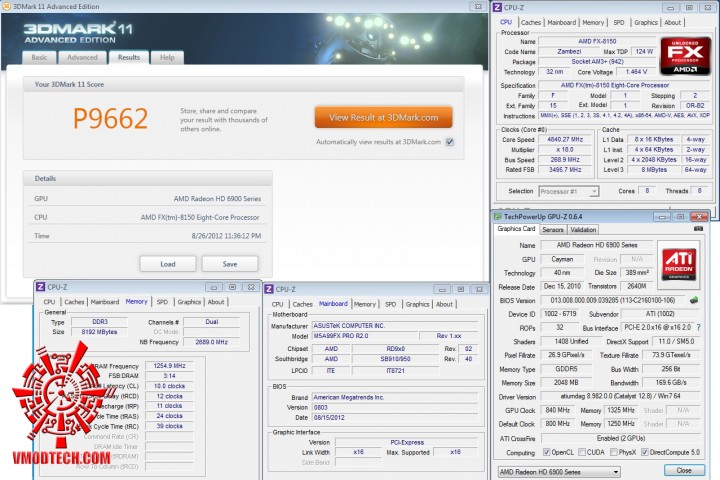Open Caches tab in top-right CPU-Z window
This screenshot has width=720, height=480.
[x=531, y=23]
